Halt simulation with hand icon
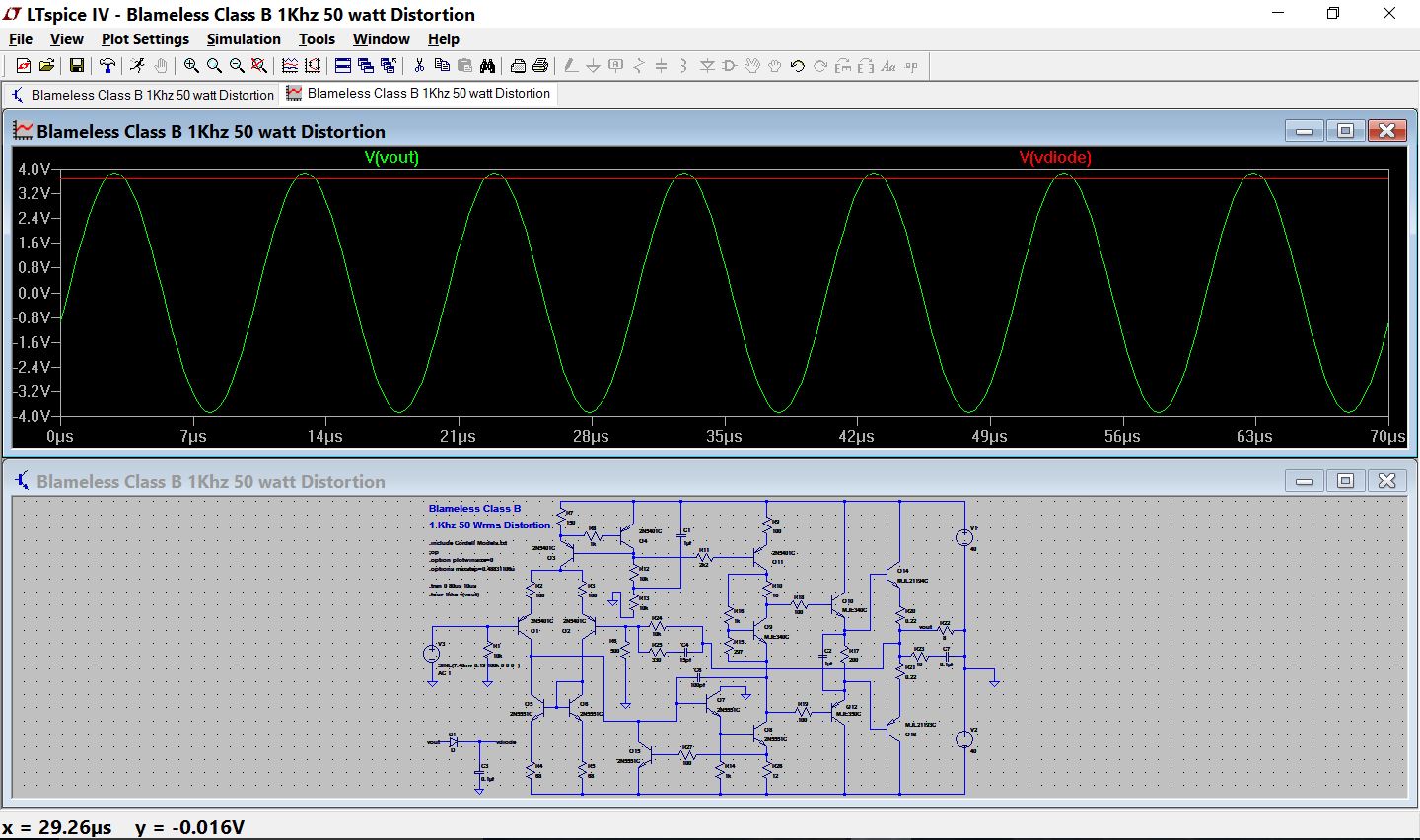 tap(161, 66)
